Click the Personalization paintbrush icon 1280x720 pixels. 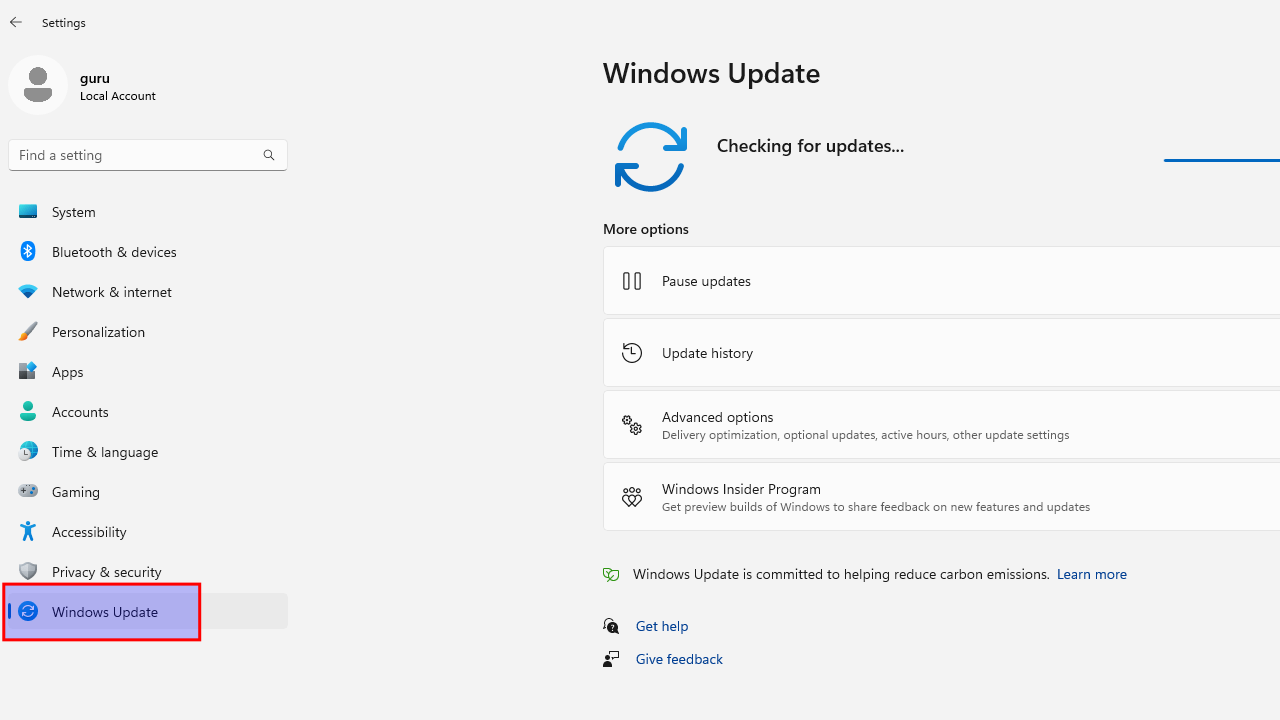[x=28, y=332]
